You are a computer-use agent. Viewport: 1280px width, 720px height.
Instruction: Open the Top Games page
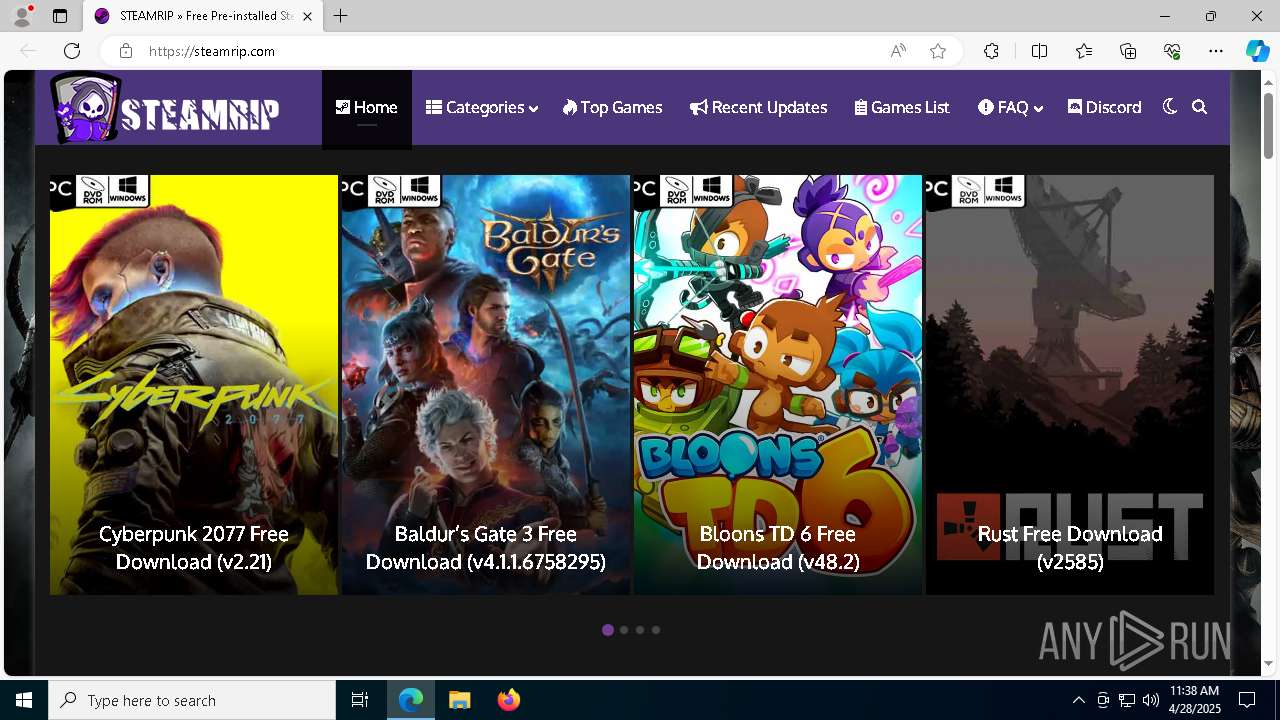pyautogui.click(x=613, y=107)
